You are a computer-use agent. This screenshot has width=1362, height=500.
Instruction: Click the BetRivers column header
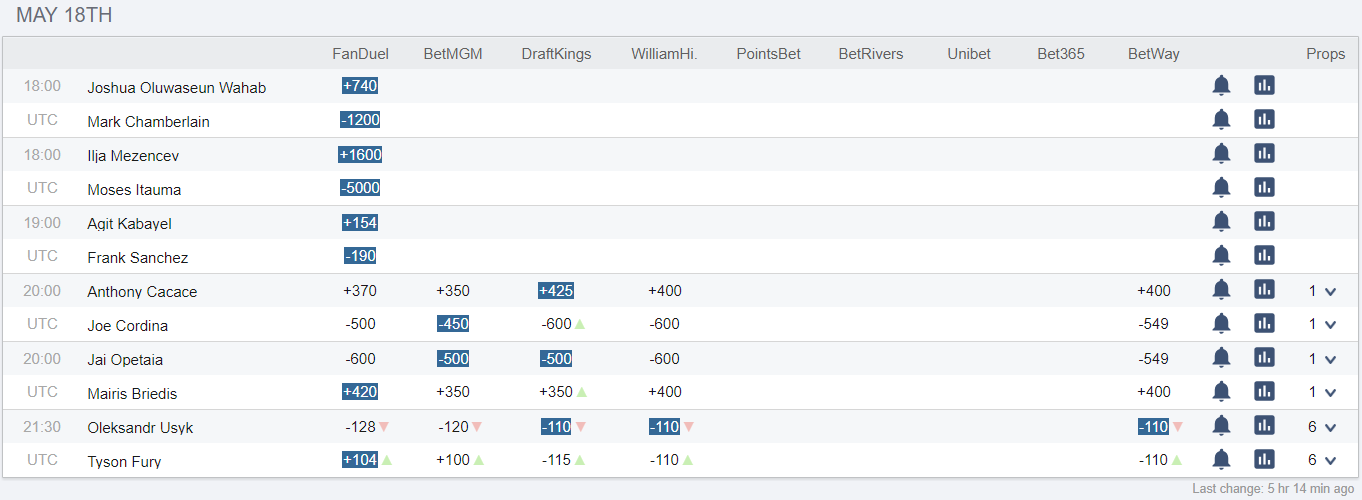click(870, 54)
